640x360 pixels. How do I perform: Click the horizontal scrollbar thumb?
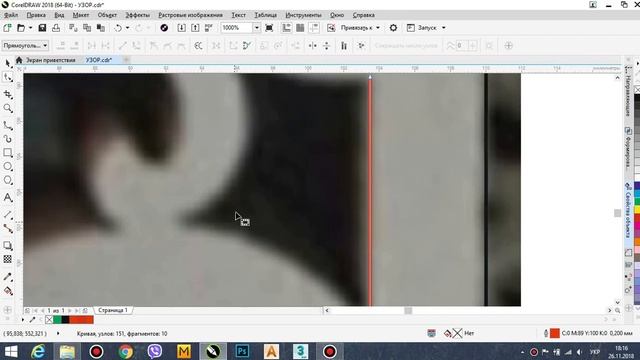coord(408,311)
